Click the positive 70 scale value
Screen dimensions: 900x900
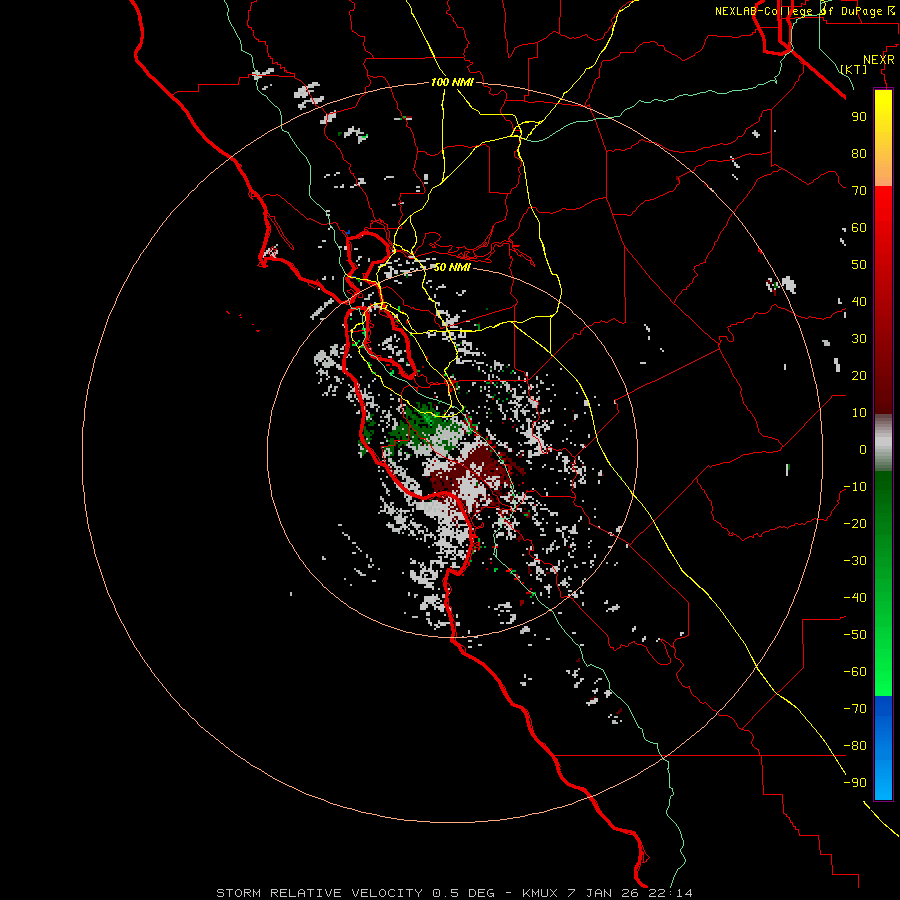859,191
